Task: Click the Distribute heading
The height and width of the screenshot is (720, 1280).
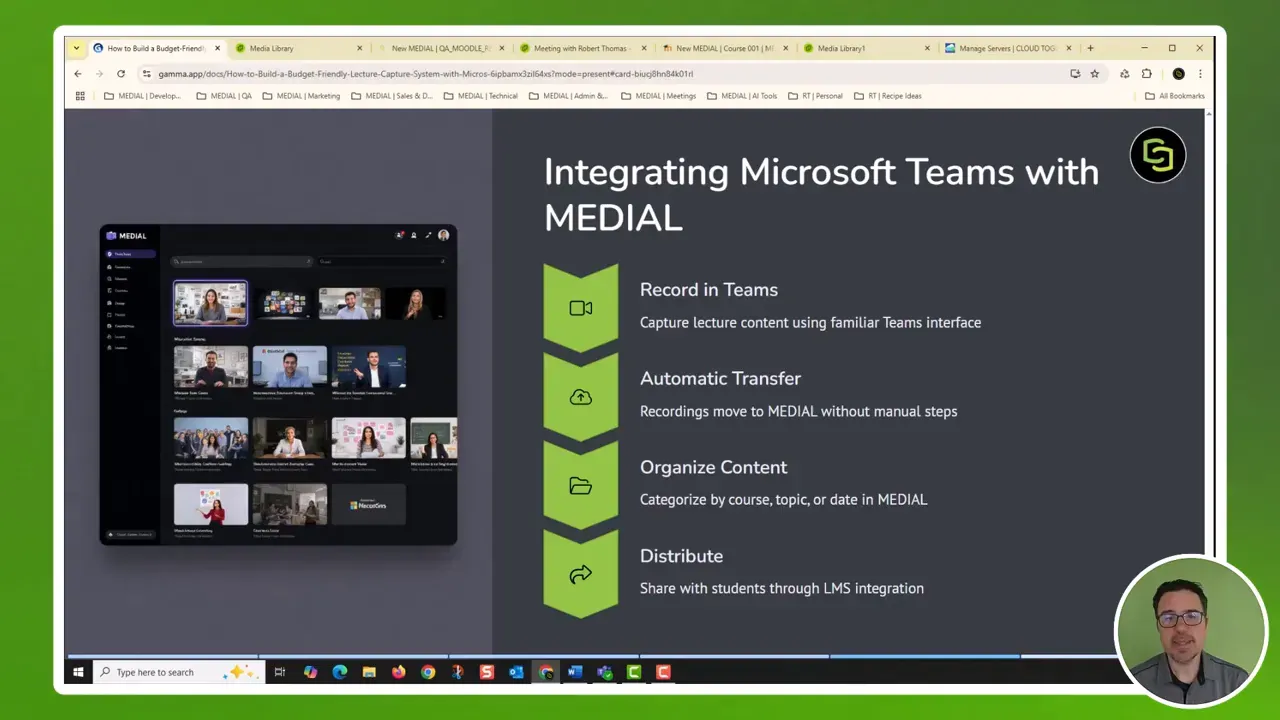Action: 681,556
